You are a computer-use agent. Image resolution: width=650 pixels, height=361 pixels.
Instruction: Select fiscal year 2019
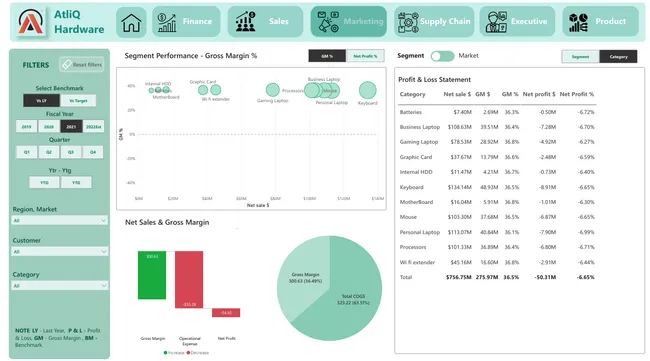point(27,126)
